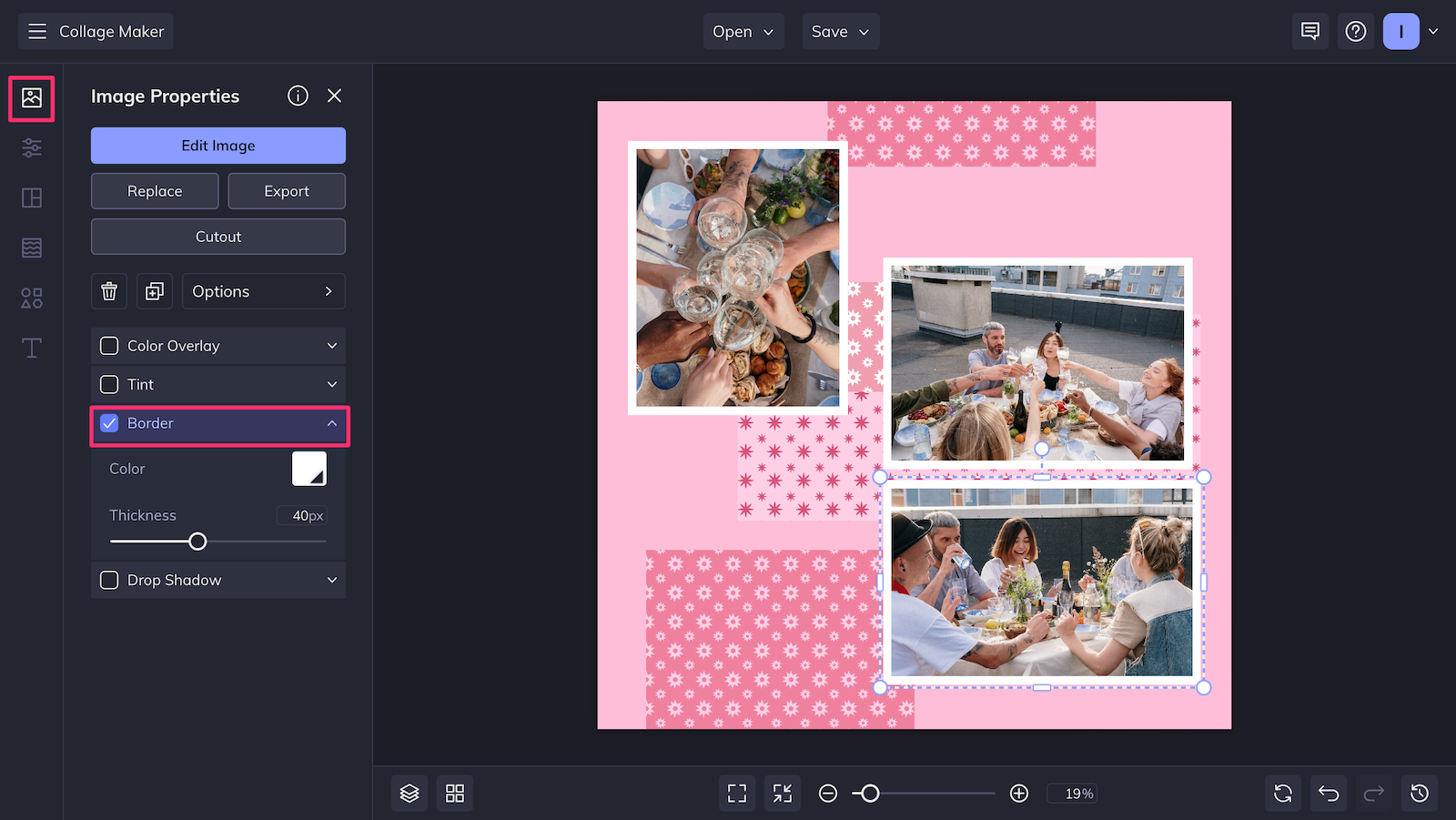Click the duplicate image icon

[155, 291]
